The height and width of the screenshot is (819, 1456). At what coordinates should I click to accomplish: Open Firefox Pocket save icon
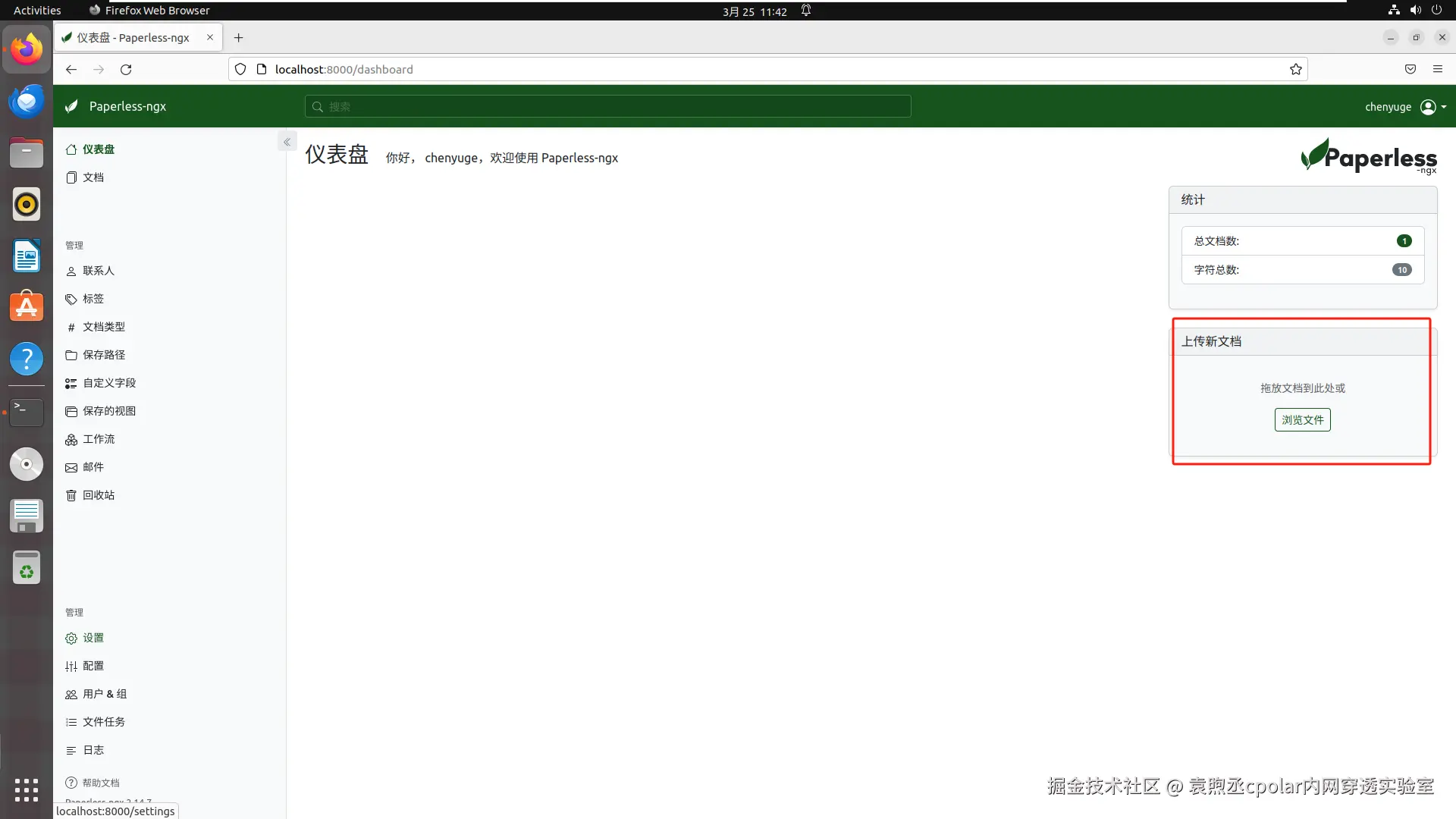(x=1410, y=69)
